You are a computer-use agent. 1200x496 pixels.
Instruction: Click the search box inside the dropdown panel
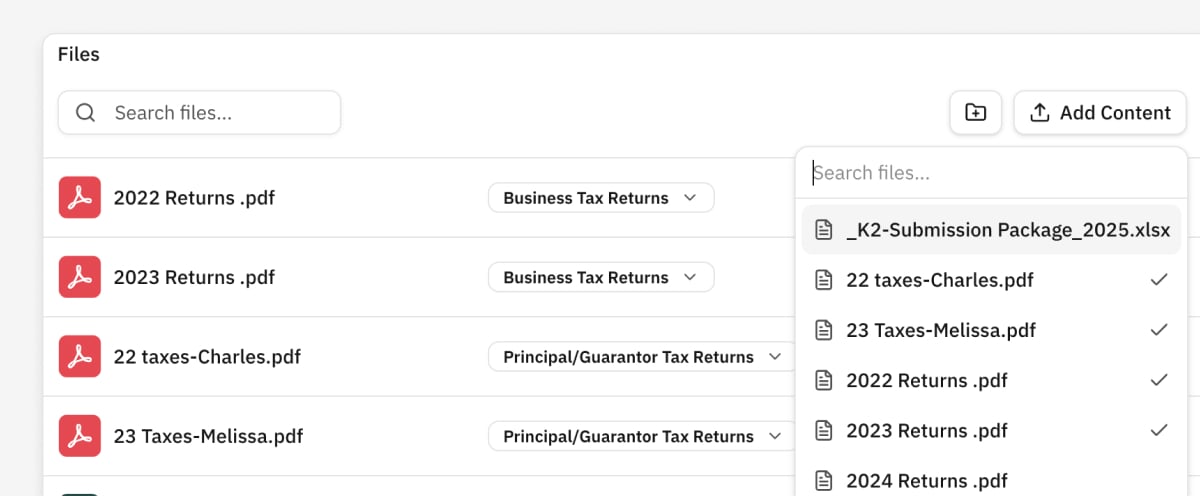coord(990,173)
